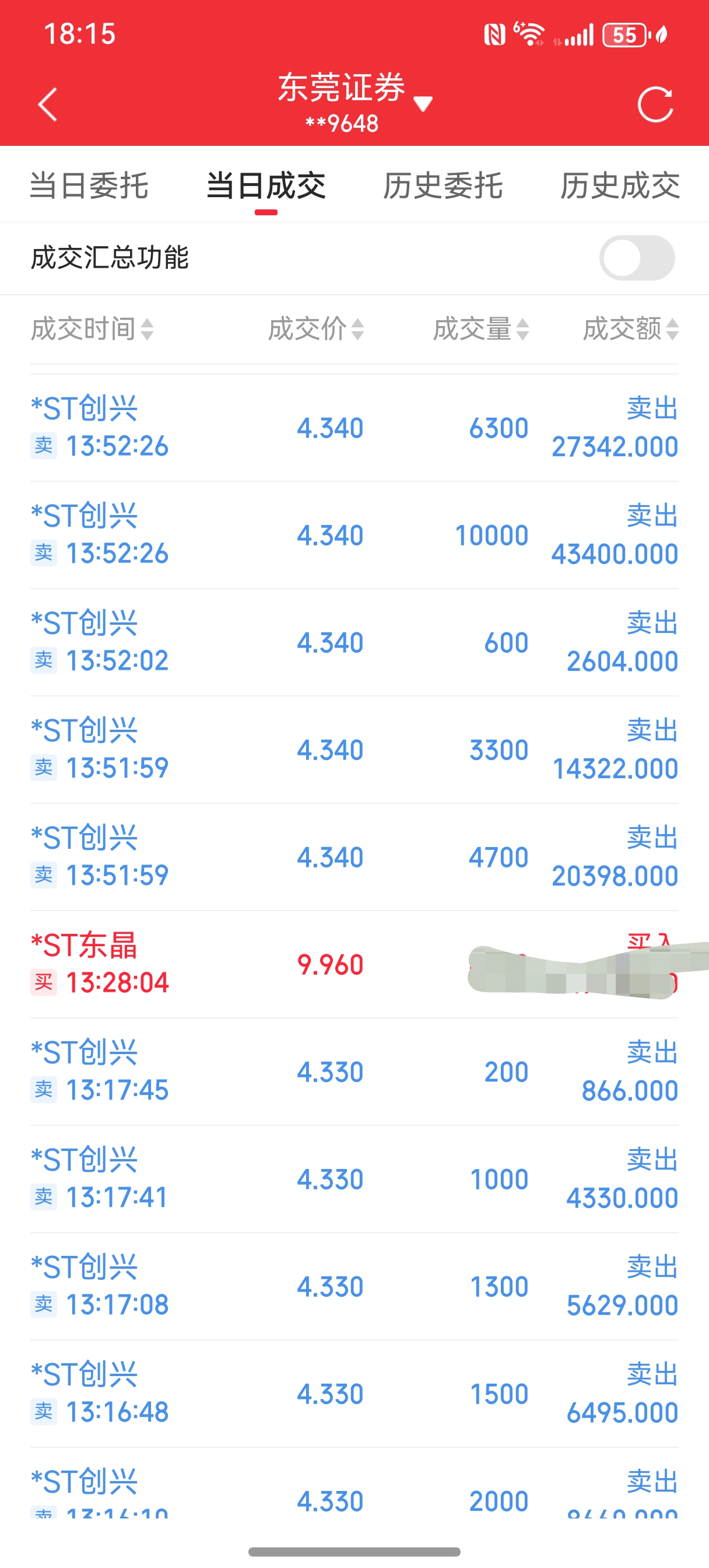
Task: Tap the 买 badge on *ST东晶 row
Action: tap(44, 982)
